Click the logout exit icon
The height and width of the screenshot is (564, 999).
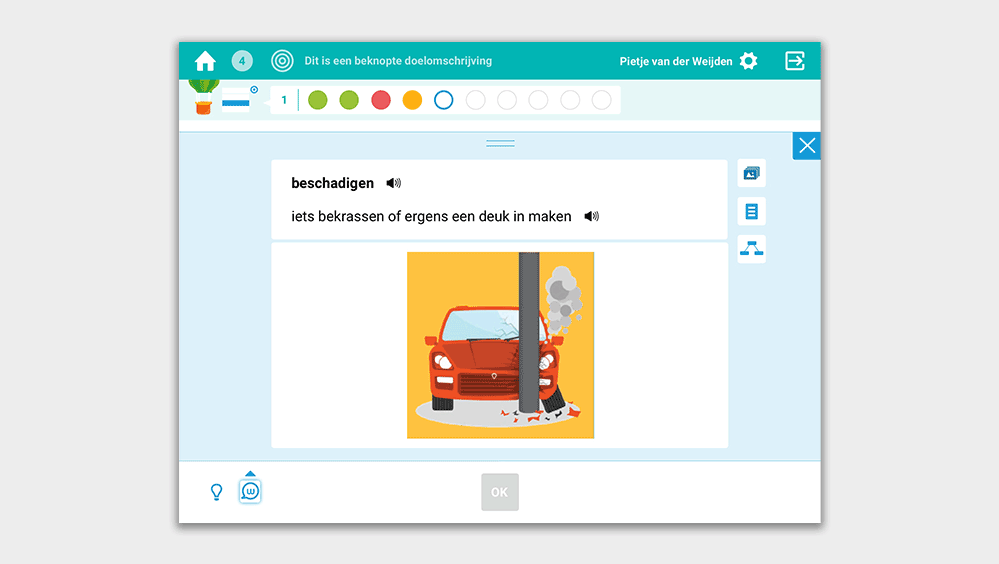point(794,61)
